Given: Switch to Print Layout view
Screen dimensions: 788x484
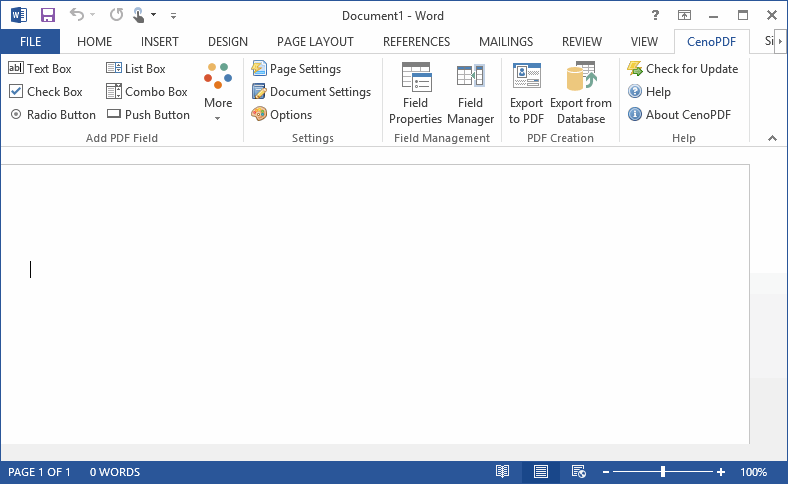Looking at the screenshot, I should (x=541, y=472).
